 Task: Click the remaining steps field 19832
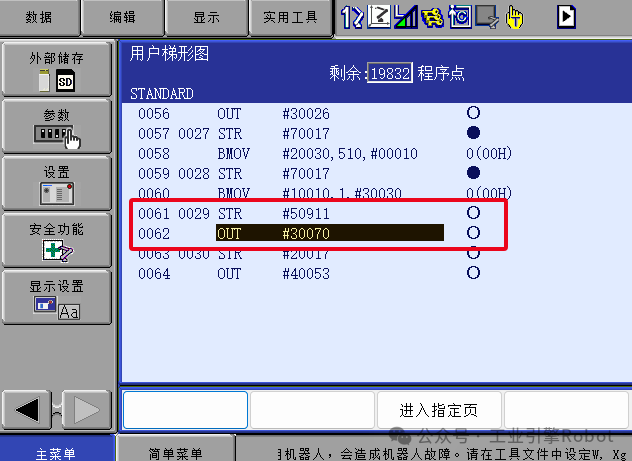390,73
